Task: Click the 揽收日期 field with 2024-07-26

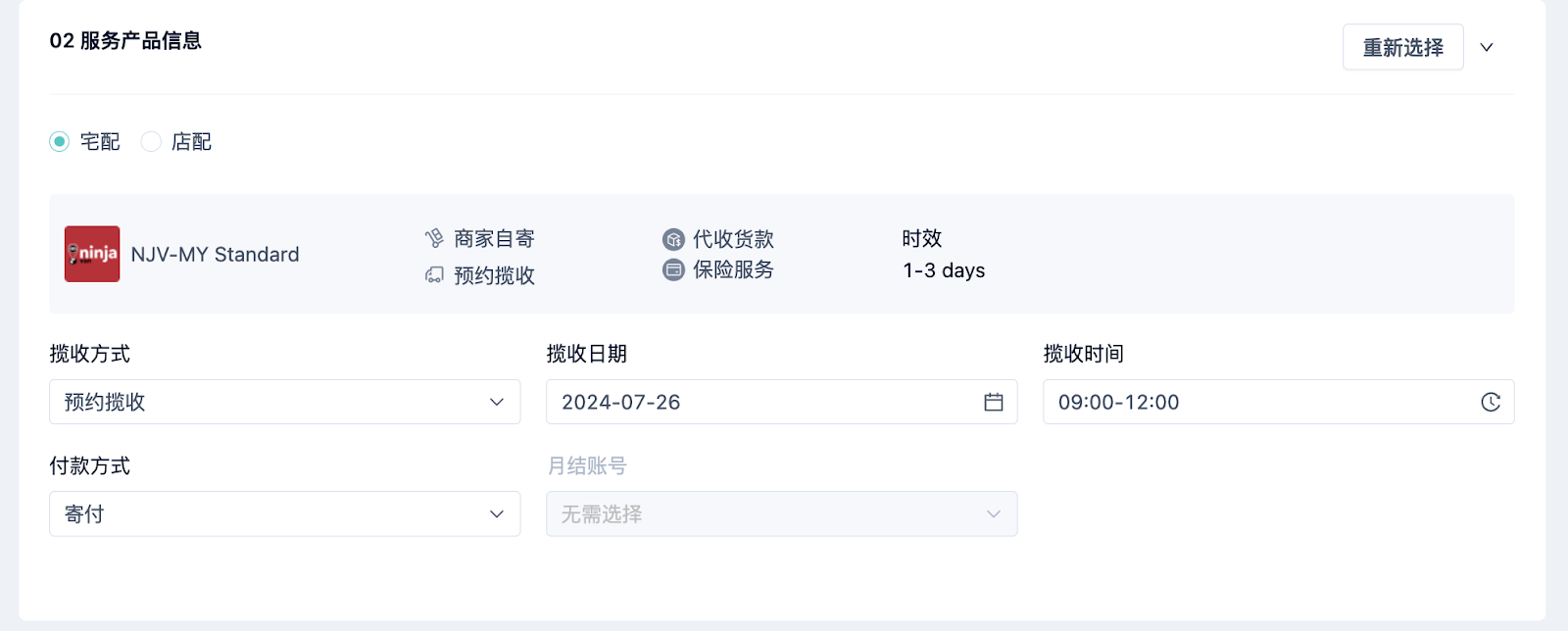Action: pyautogui.click(x=782, y=402)
